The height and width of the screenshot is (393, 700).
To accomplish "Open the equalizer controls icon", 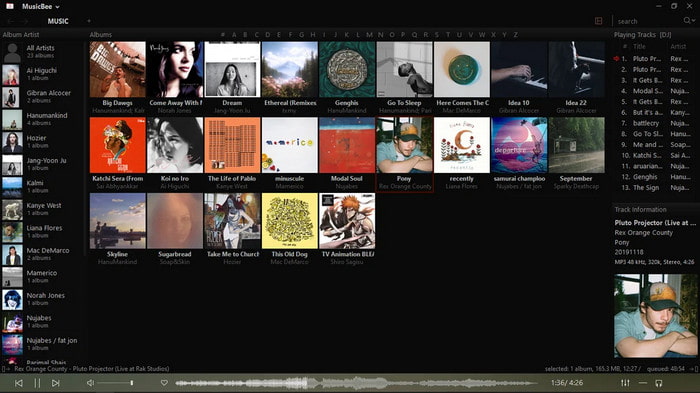I will click(x=625, y=383).
